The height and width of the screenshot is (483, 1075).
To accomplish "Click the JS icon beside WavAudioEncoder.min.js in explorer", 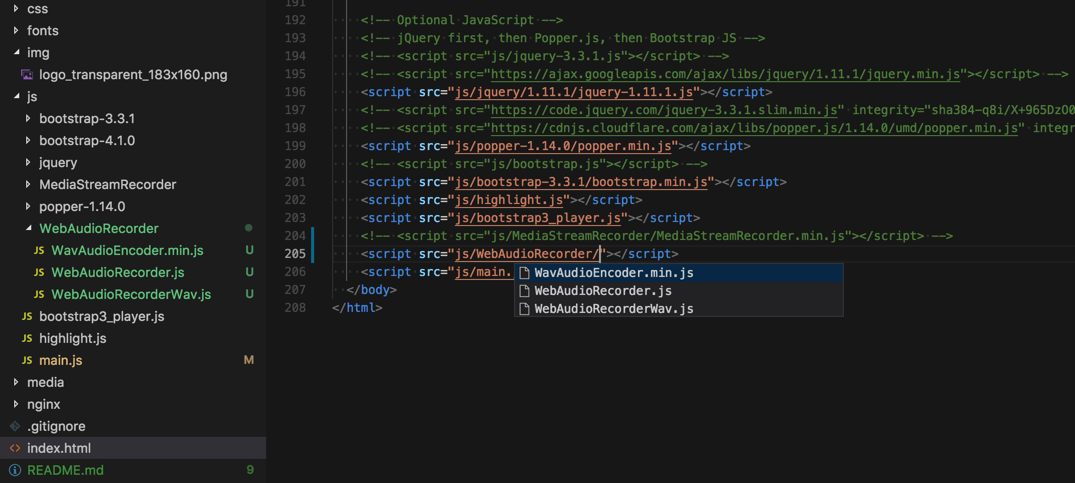I will (x=39, y=251).
